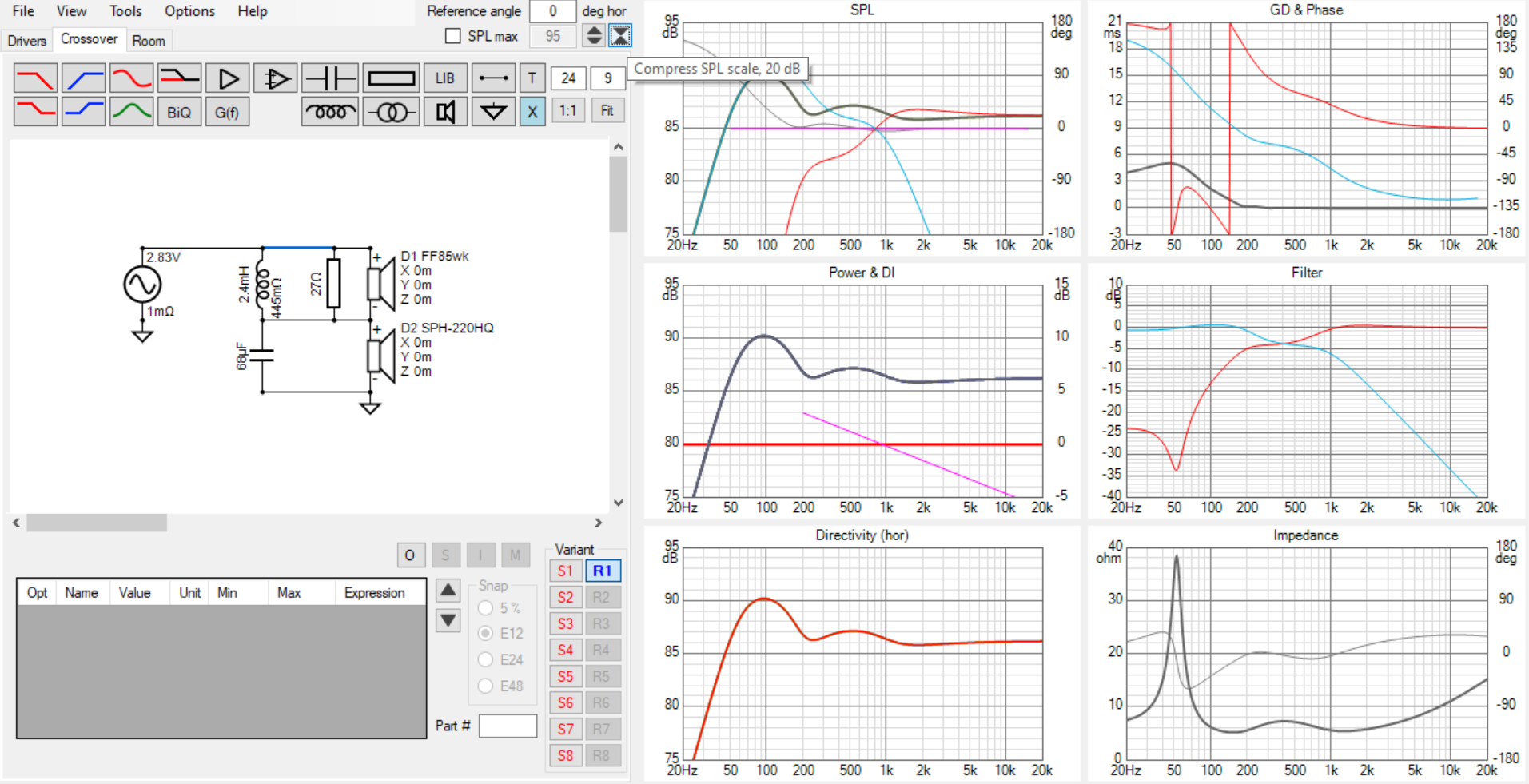Open the Tools menu
Image resolution: width=1529 pixels, height=784 pixels.
pyautogui.click(x=125, y=11)
